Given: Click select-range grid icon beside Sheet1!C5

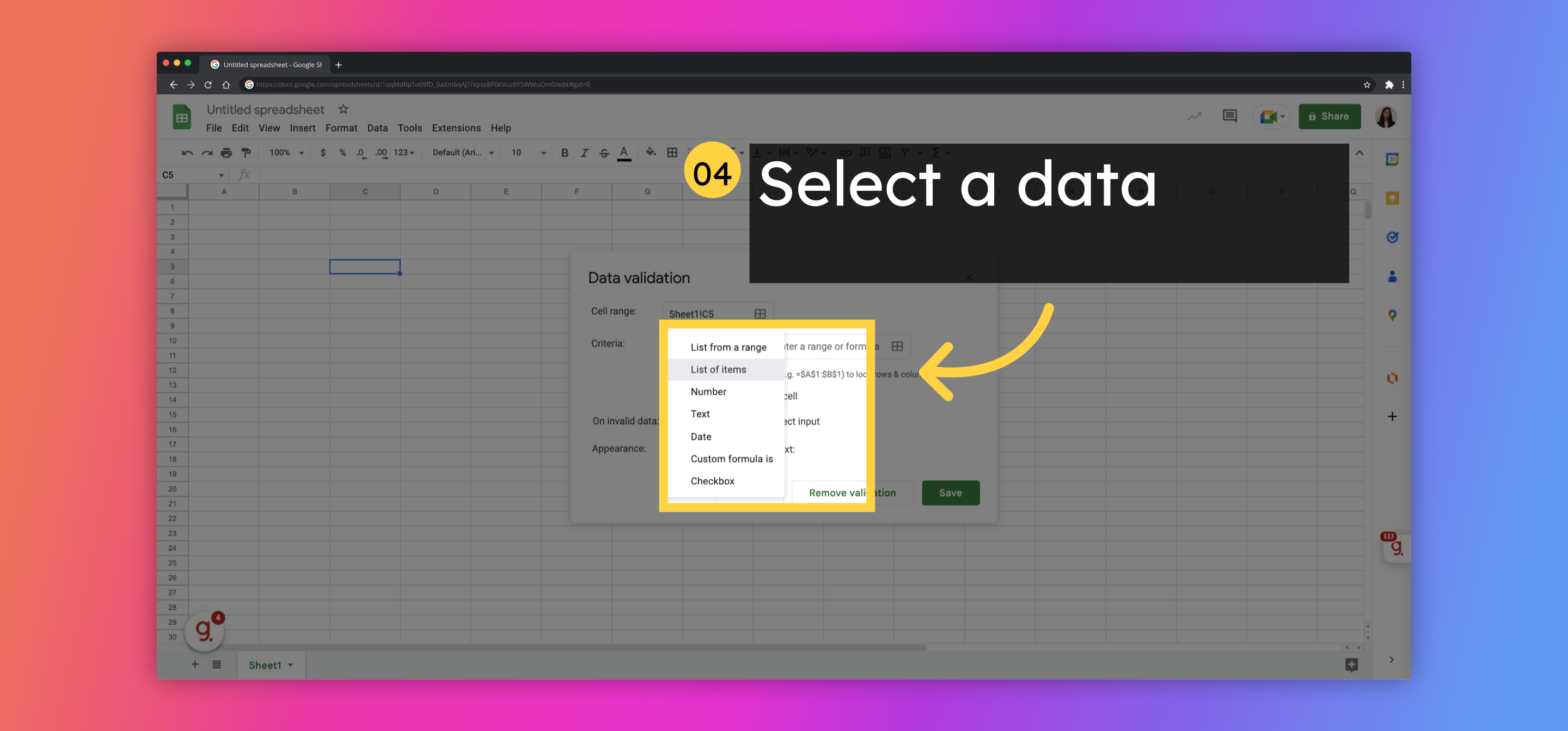Looking at the screenshot, I should pos(759,314).
